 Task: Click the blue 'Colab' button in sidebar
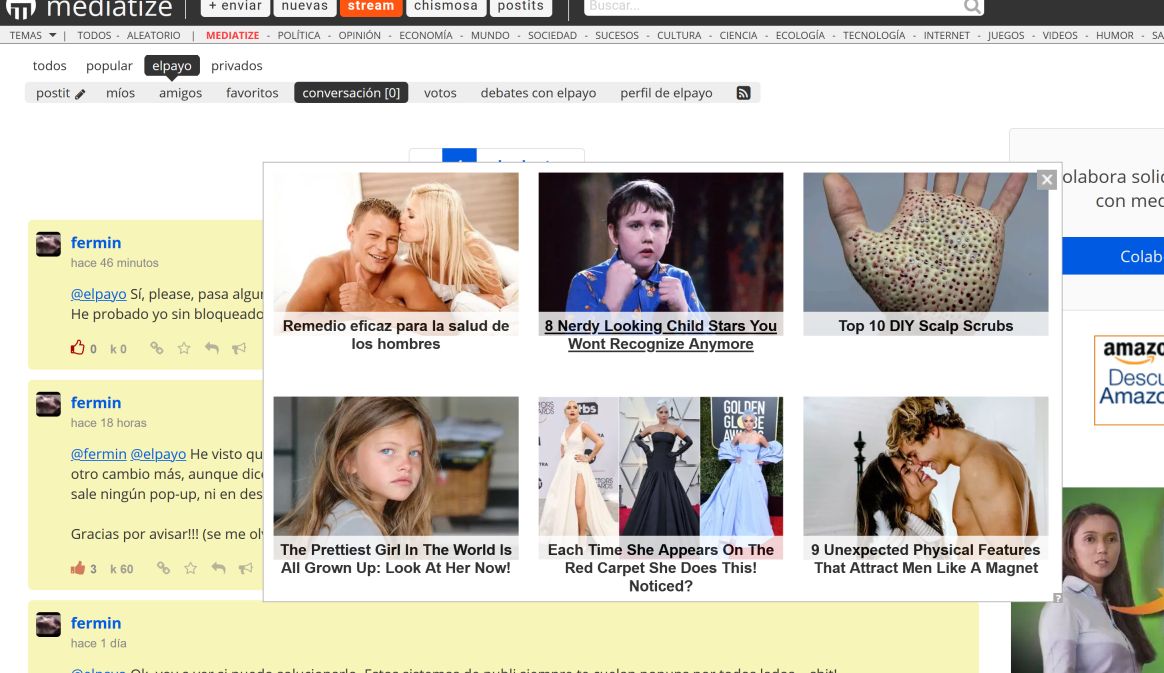(1113, 256)
